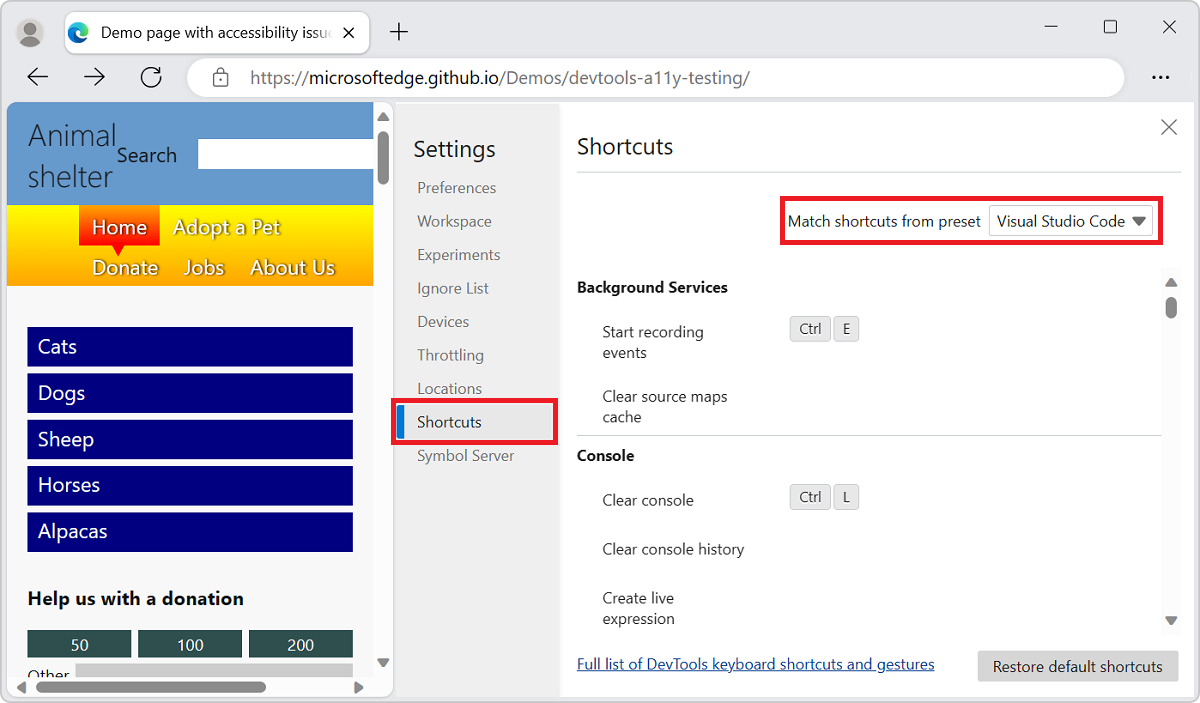Click the browser back arrow
1200x703 pixels.
coord(38,77)
